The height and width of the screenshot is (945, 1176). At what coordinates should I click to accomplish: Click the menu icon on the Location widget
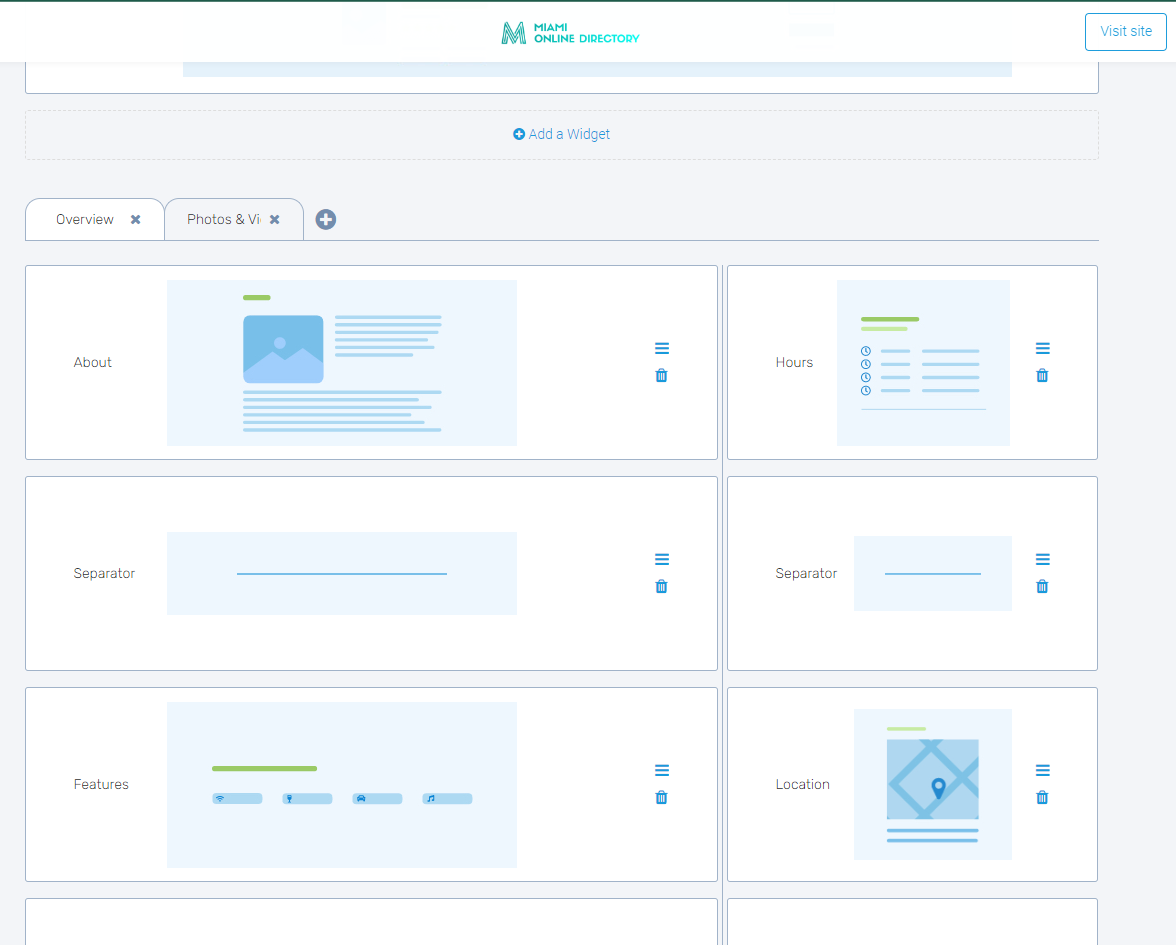1042,770
